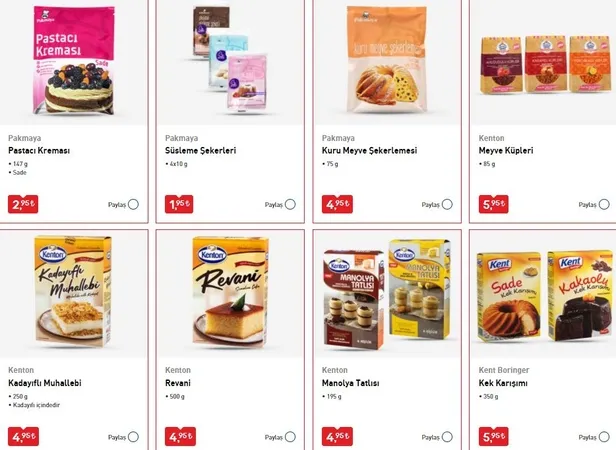Open the Pastacı Kreması product image
Screen dimensions: 616x450
click(x=74, y=61)
